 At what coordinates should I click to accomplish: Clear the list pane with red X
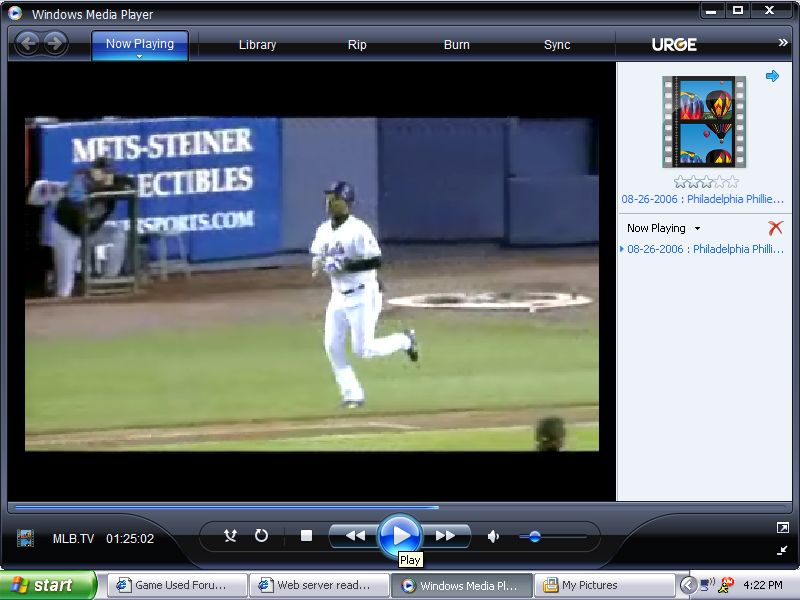775,228
